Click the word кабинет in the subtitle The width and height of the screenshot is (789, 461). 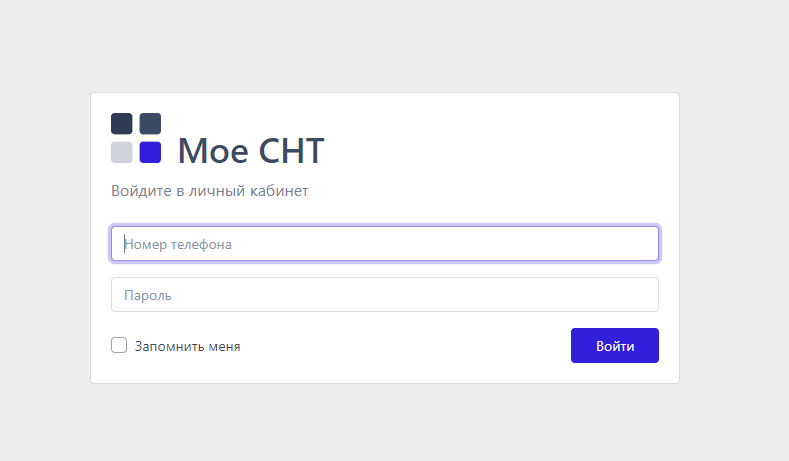279,191
